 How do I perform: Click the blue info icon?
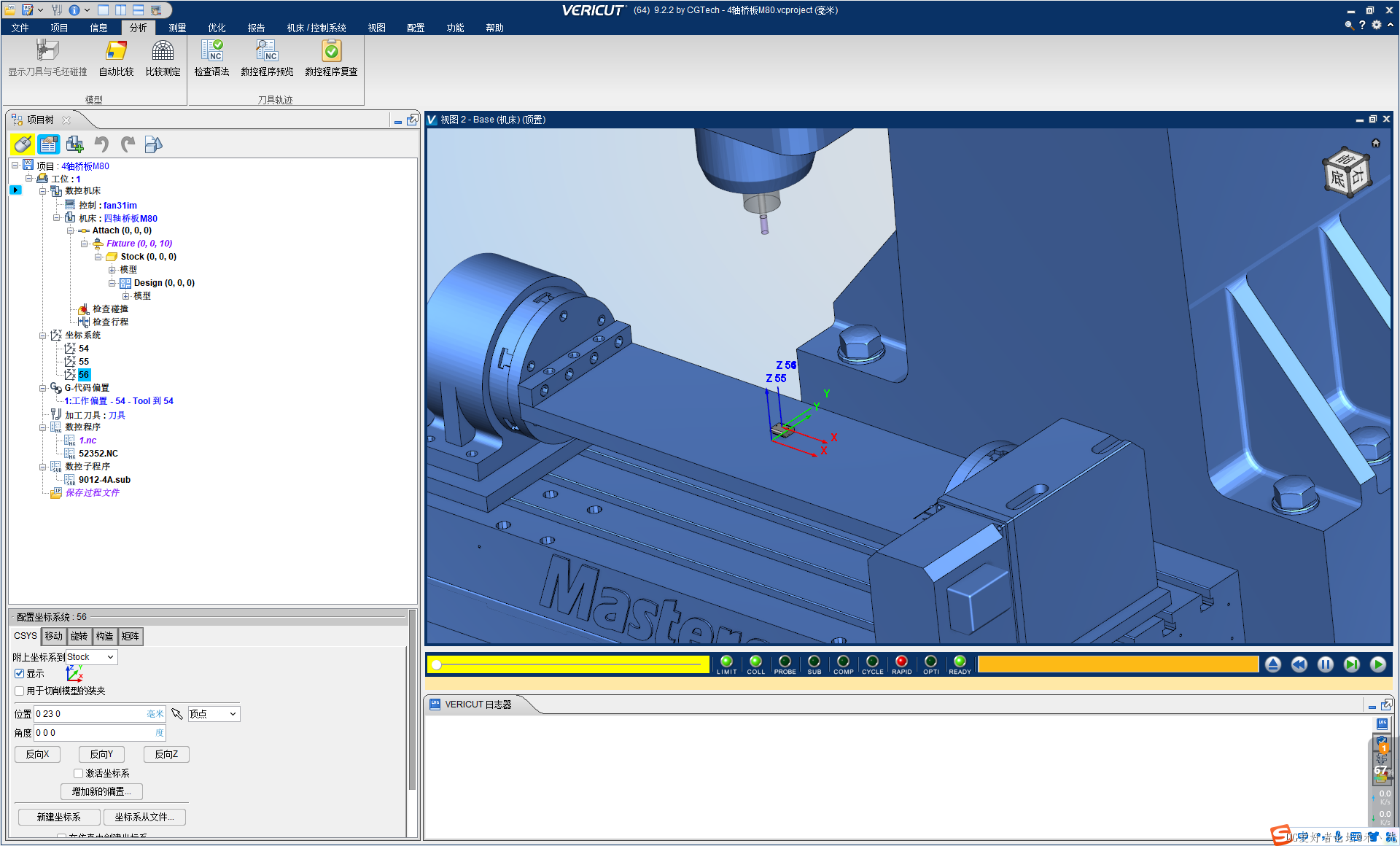[x=74, y=10]
